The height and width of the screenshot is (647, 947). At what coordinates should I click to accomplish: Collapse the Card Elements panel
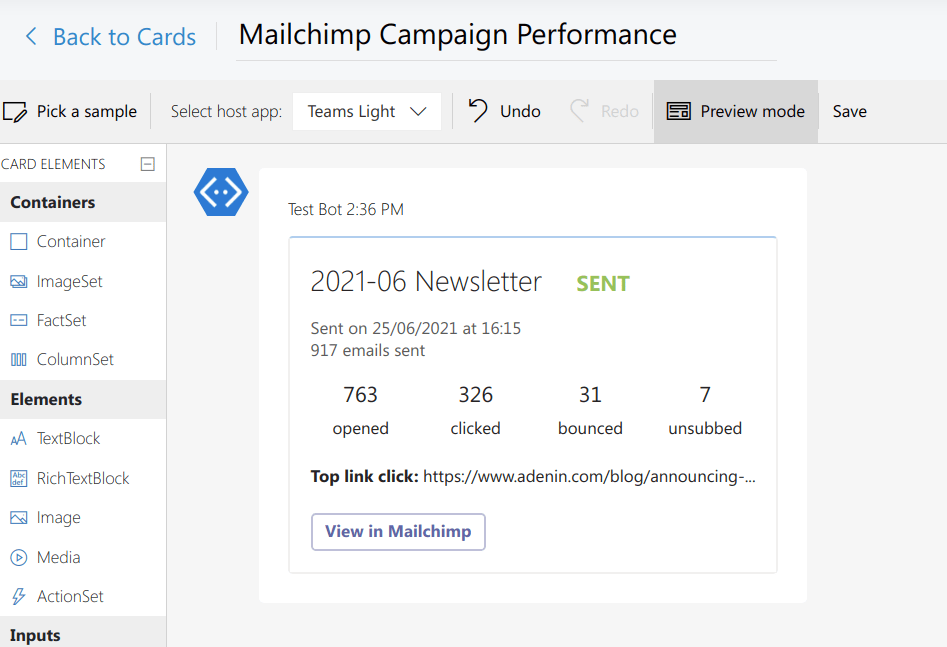[x=147, y=164]
